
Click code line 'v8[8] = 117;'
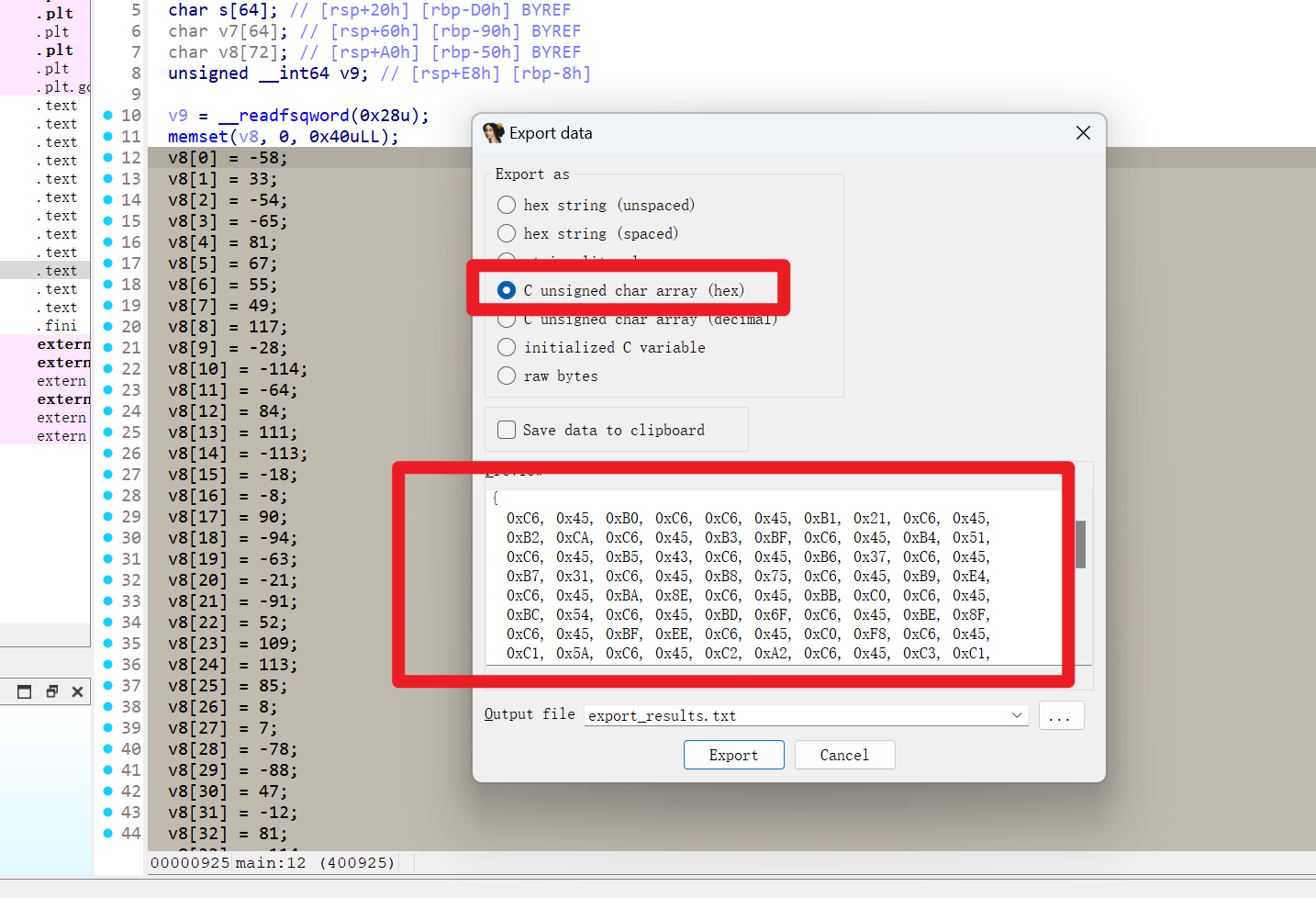tap(228, 326)
